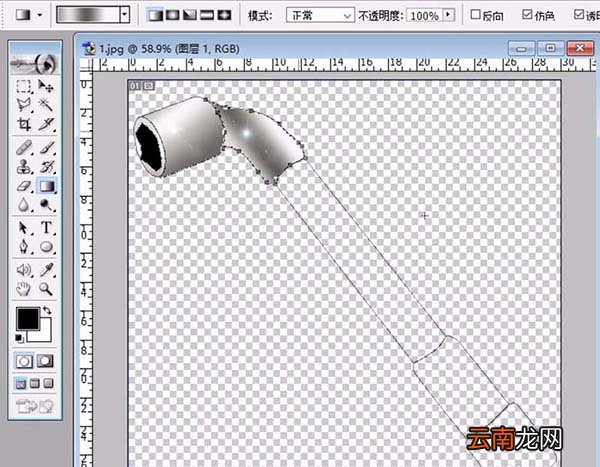Select the Type tool
Screen dimensions: 600x467
click(46, 228)
